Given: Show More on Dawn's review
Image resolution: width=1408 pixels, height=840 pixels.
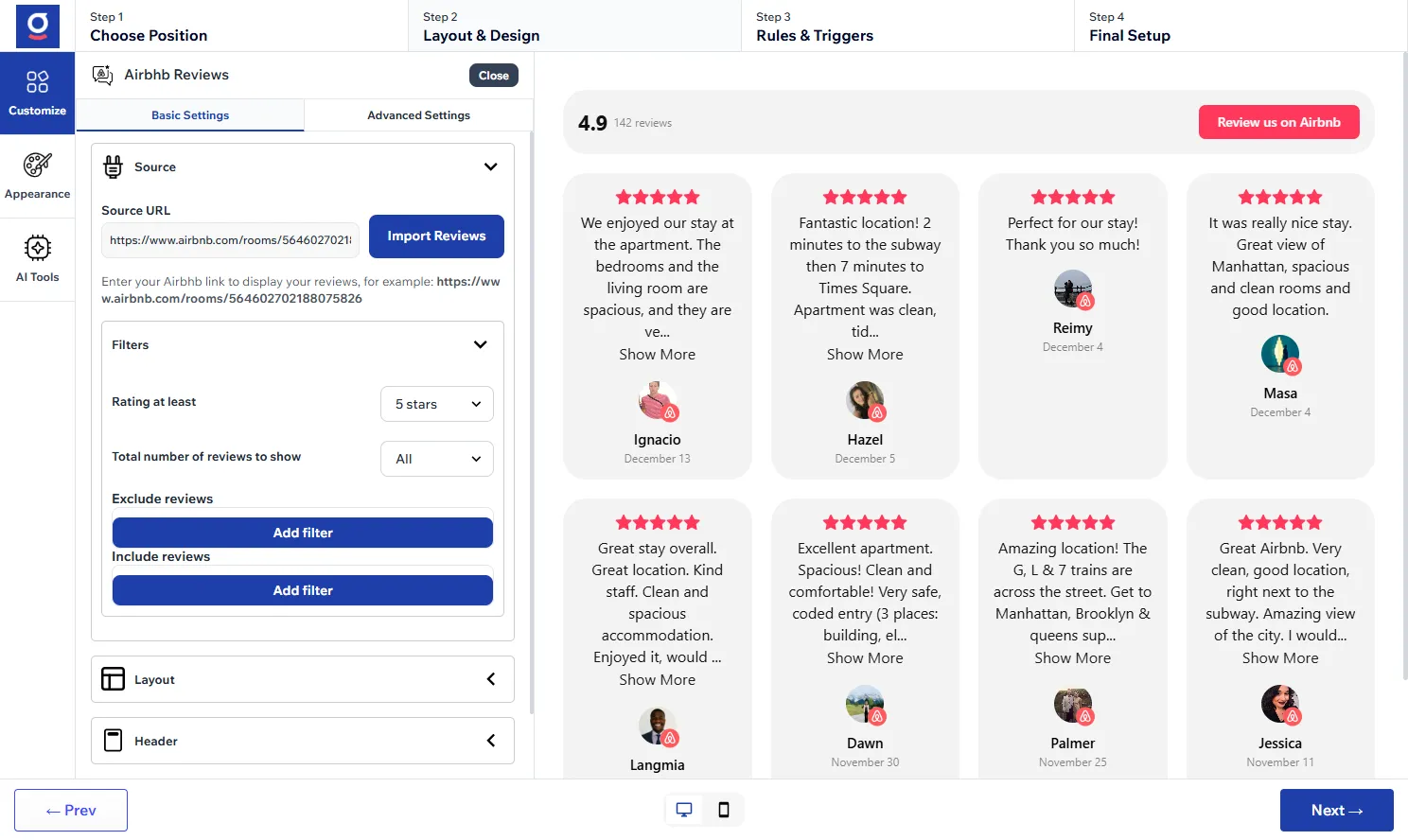Looking at the screenshot, I should click(865, 657).
